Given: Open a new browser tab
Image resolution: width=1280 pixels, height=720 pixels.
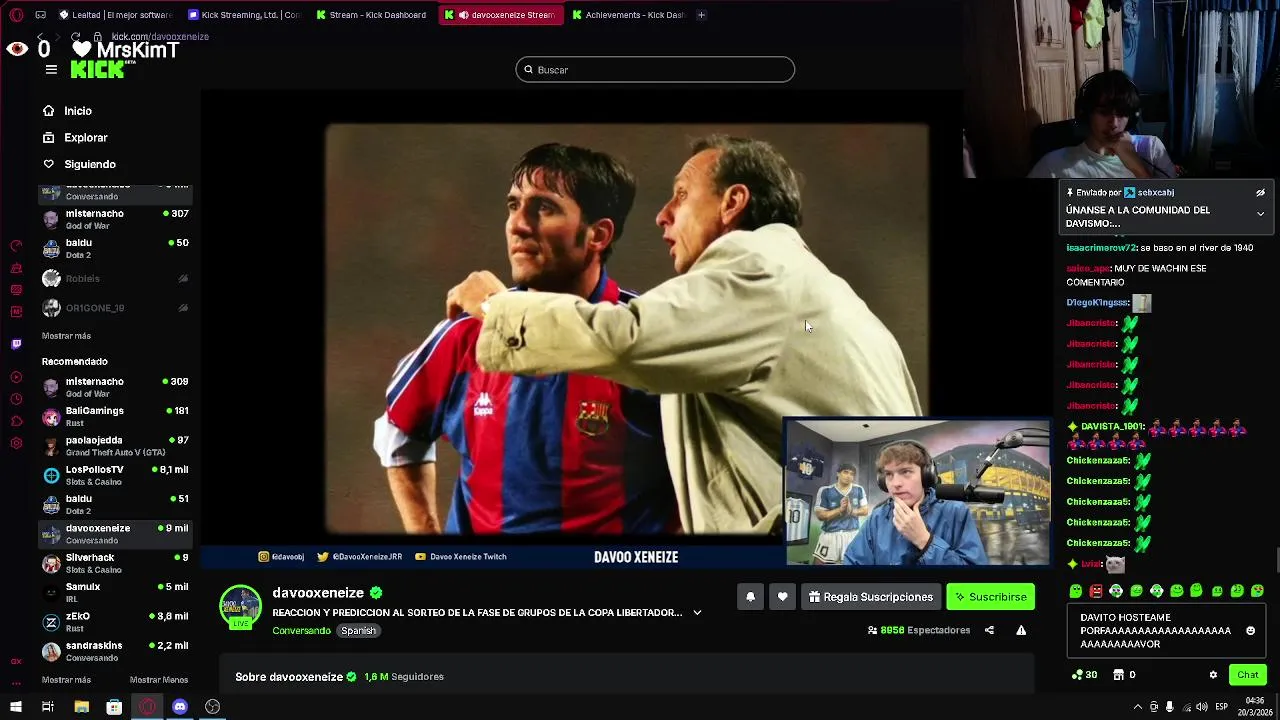Looking at the screenshot, I should click(x=701, y=15).
